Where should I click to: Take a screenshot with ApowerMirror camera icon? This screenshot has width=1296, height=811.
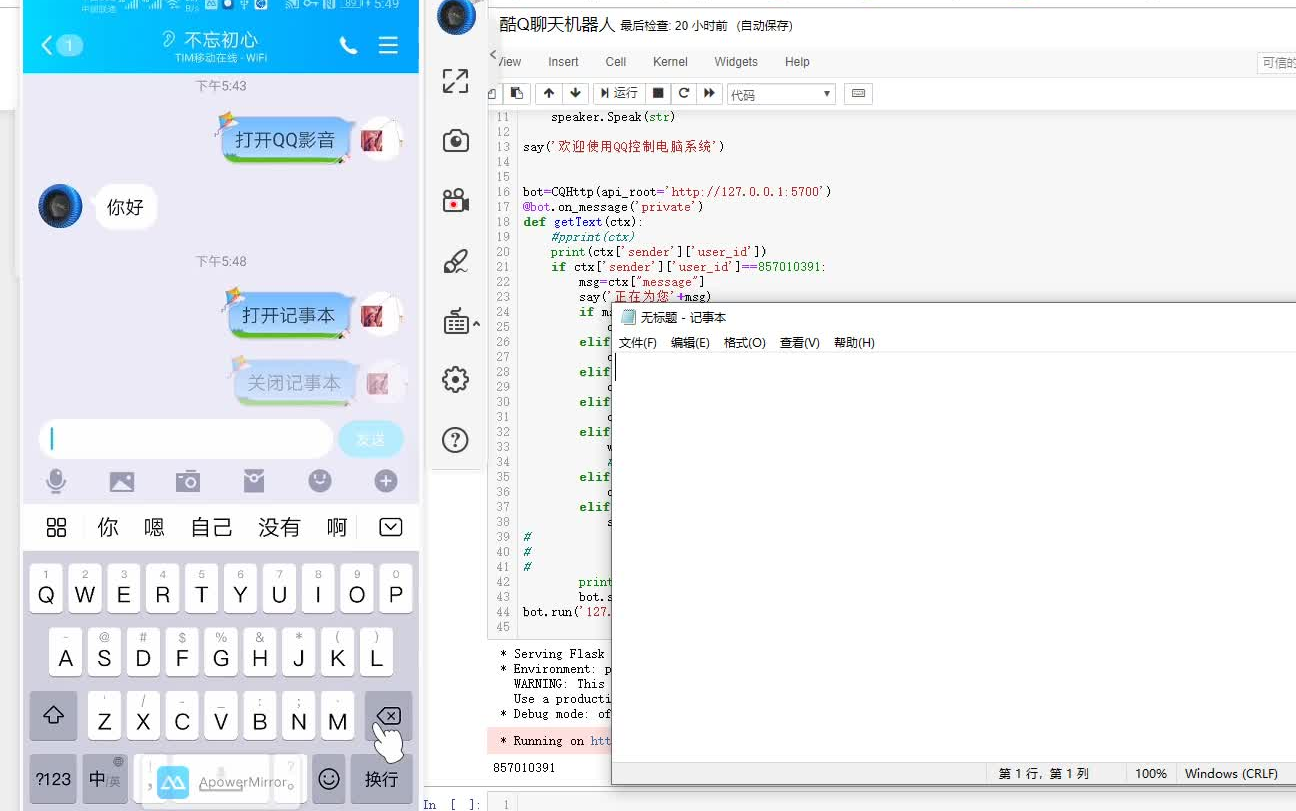[456, 141]
